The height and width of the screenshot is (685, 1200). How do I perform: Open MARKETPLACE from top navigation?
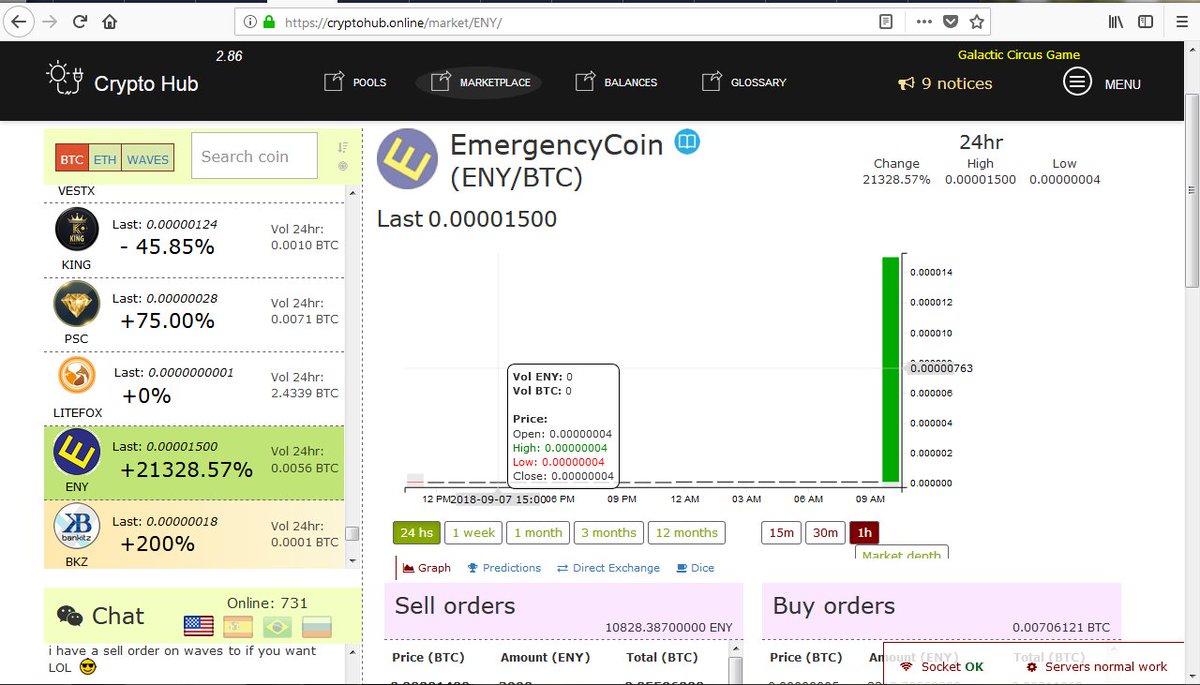pyautogui.click(x=480, y=82)
